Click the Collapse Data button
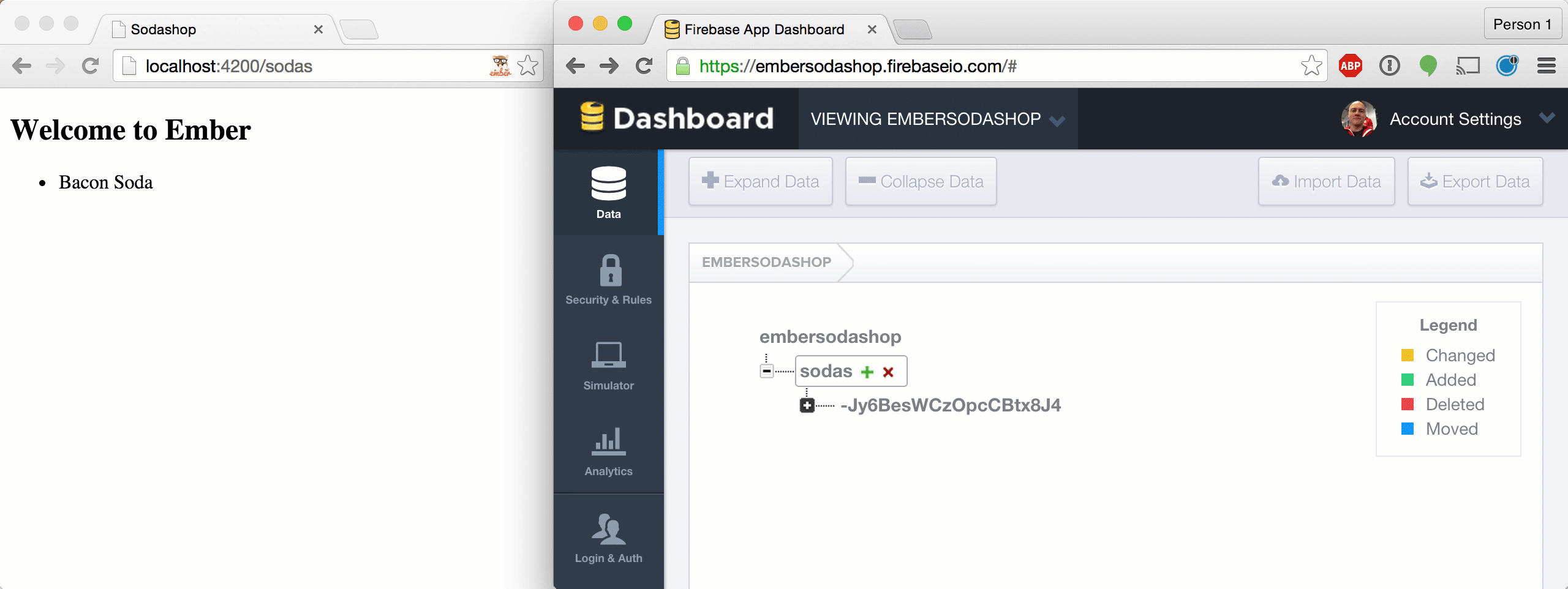The image size is (1568, 589). click(921, 181)
